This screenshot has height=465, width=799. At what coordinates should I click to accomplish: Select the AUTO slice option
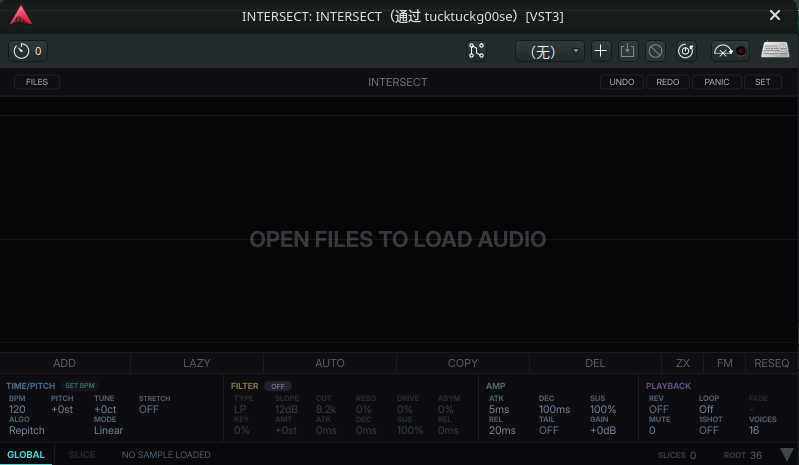point(330,363)
